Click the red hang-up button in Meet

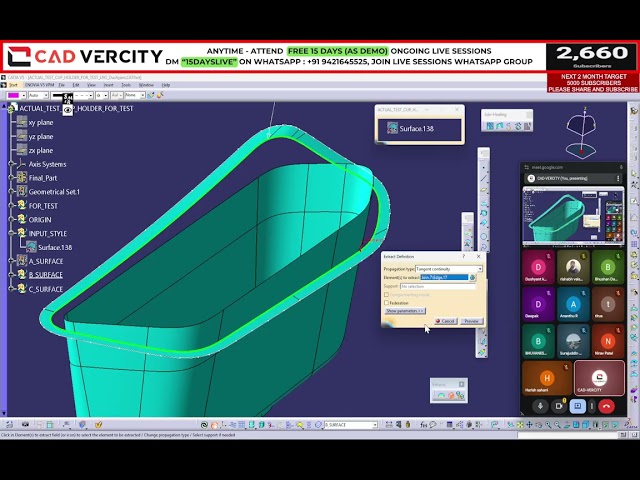[x=606, y=406]
